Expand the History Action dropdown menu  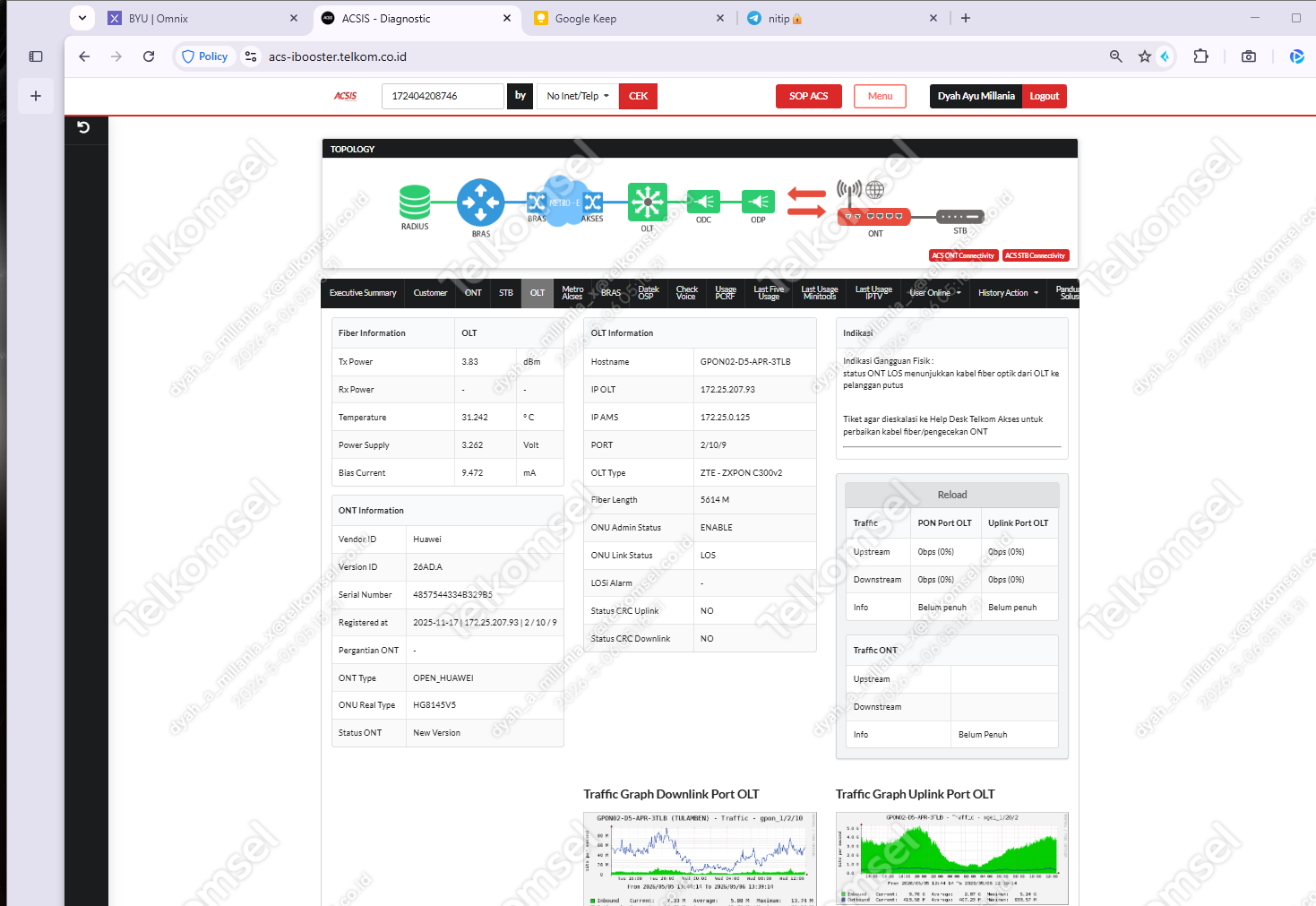(1009, 293)
